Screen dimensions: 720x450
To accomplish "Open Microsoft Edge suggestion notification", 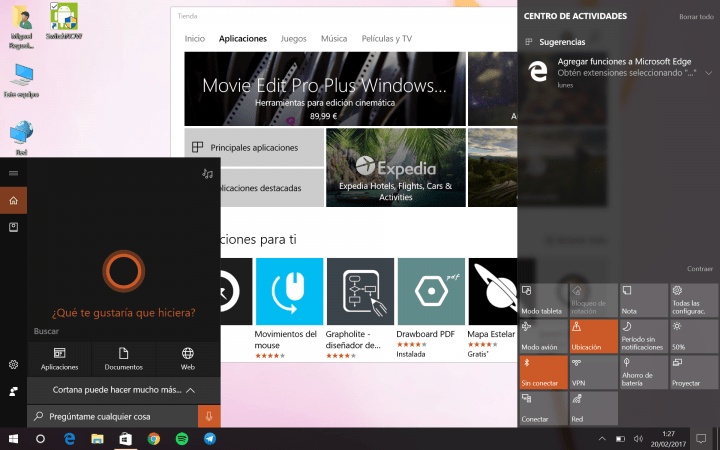I will click(619, 73).
